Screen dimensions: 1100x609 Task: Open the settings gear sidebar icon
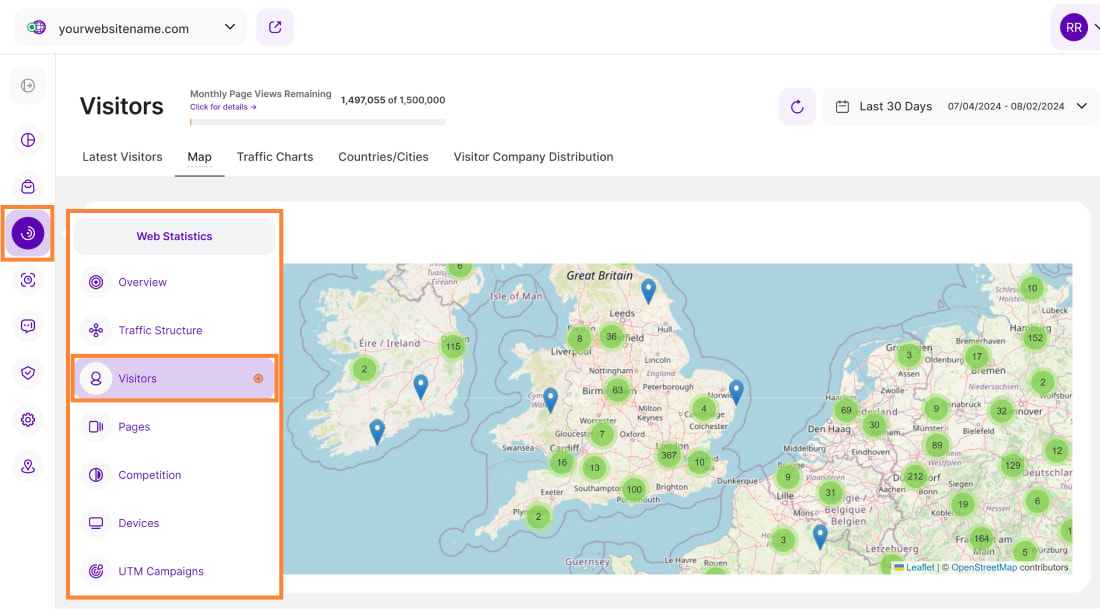click(x=28, y=420)
